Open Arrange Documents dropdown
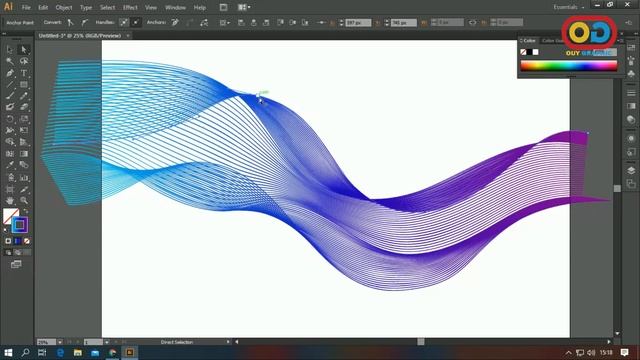 [x=244, y=7]
